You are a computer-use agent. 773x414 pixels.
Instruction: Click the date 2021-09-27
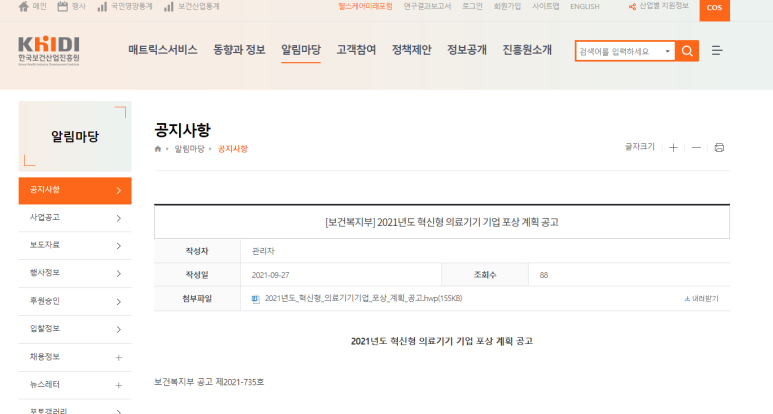(270, 275)
